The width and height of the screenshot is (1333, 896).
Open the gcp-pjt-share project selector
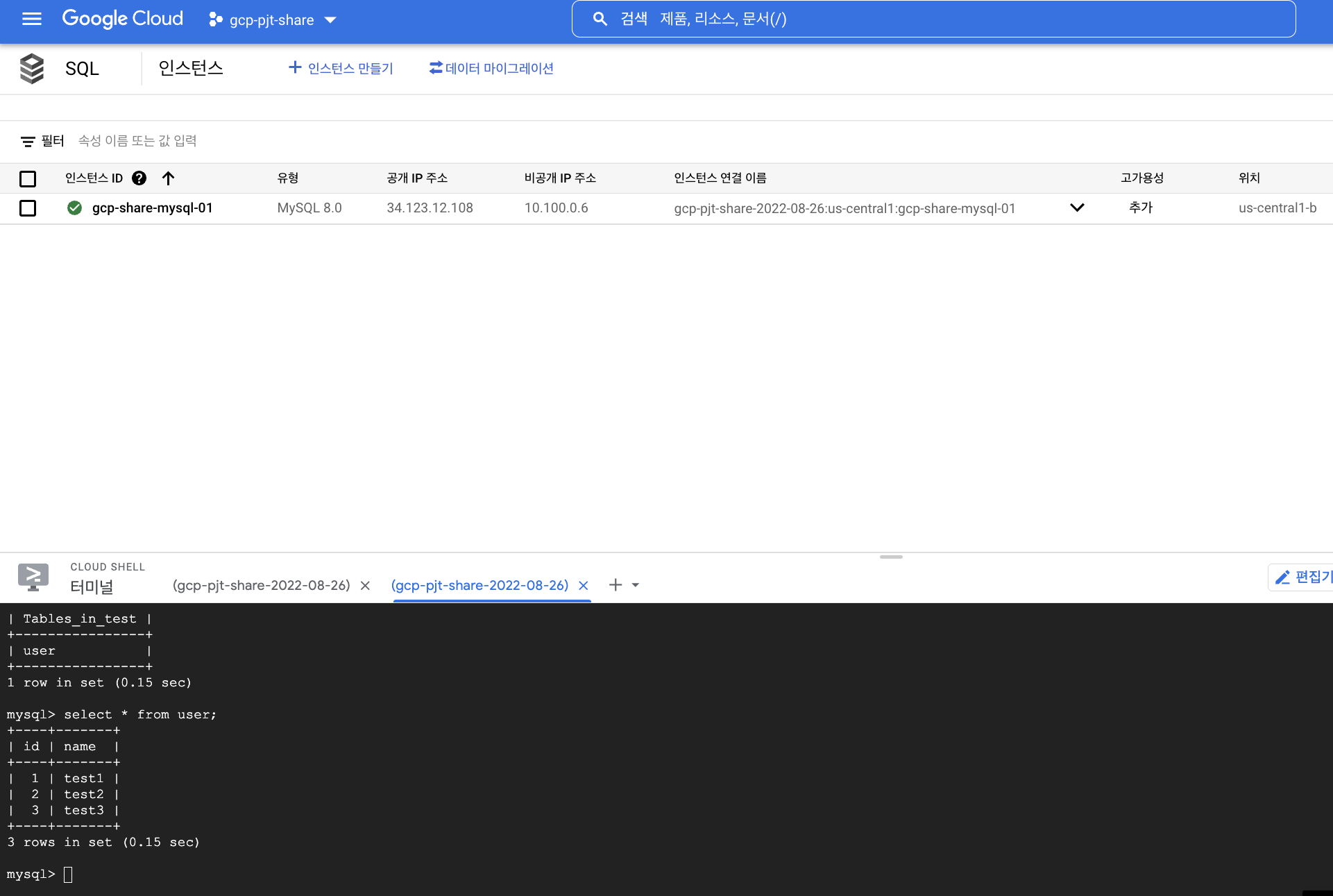click(273, 20)
